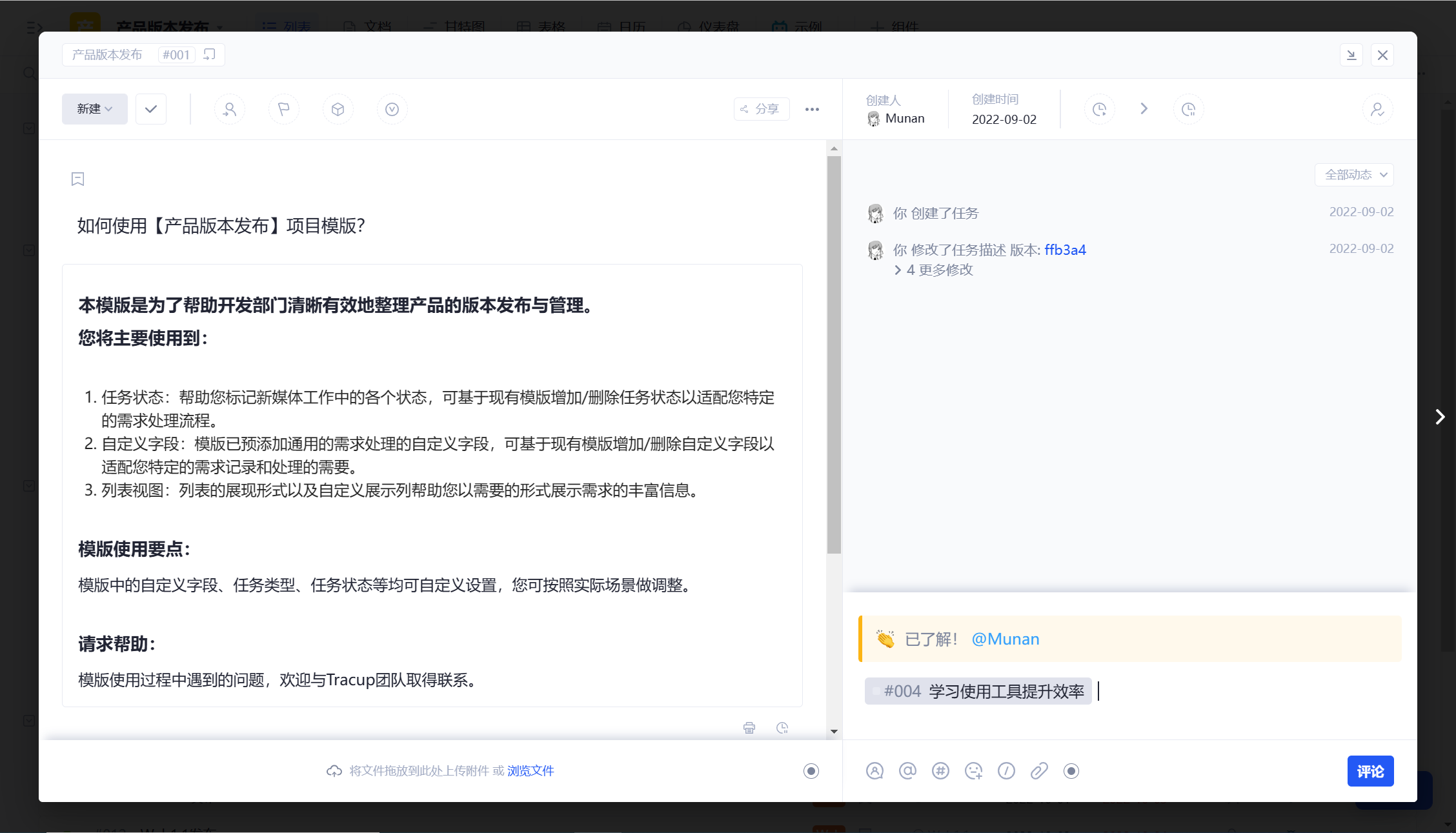Expand the 4 更多修改 entry
Screen dimensions: 1456x833
[x=934, y=270]
